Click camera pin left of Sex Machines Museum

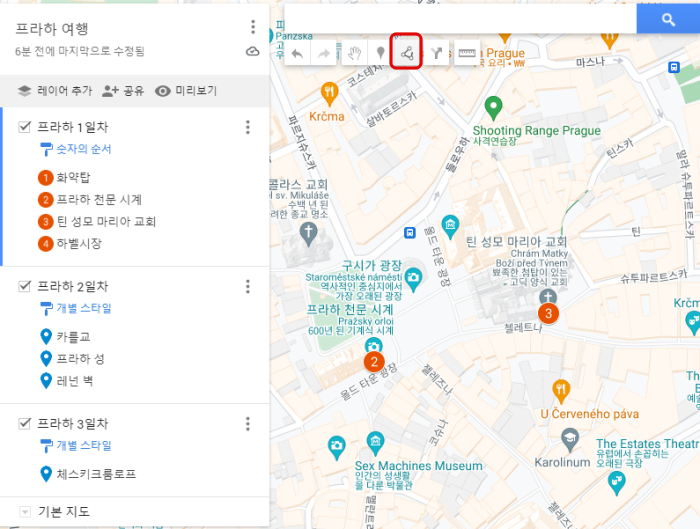pyautogui.click(x=336, y=448)
